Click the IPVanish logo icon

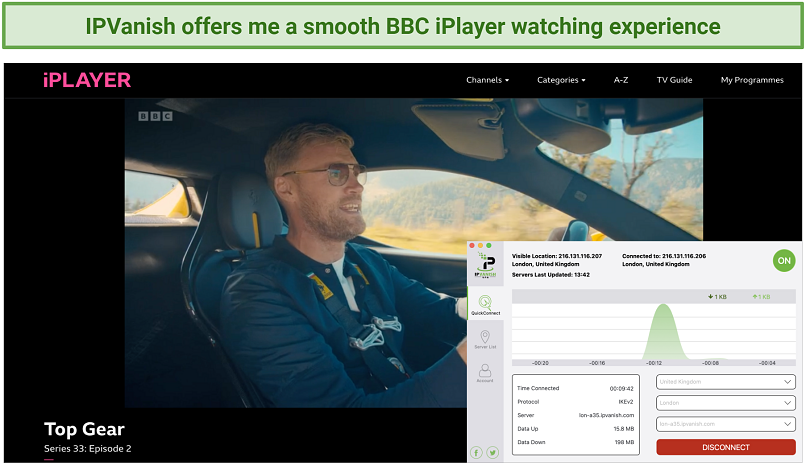pyautogui.click(x=485, y=265)
